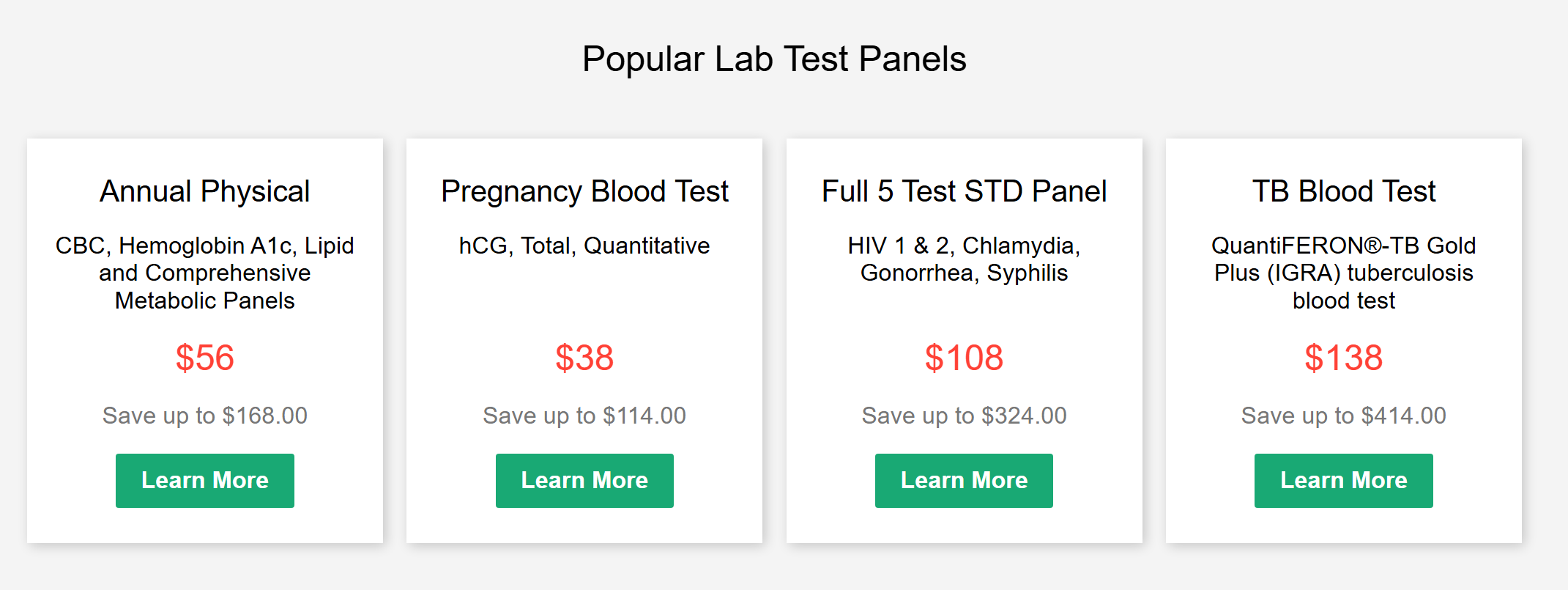Click the HIV 1 & 2, Chlamydia description
Screen dimensions: 1568x590
964,259
